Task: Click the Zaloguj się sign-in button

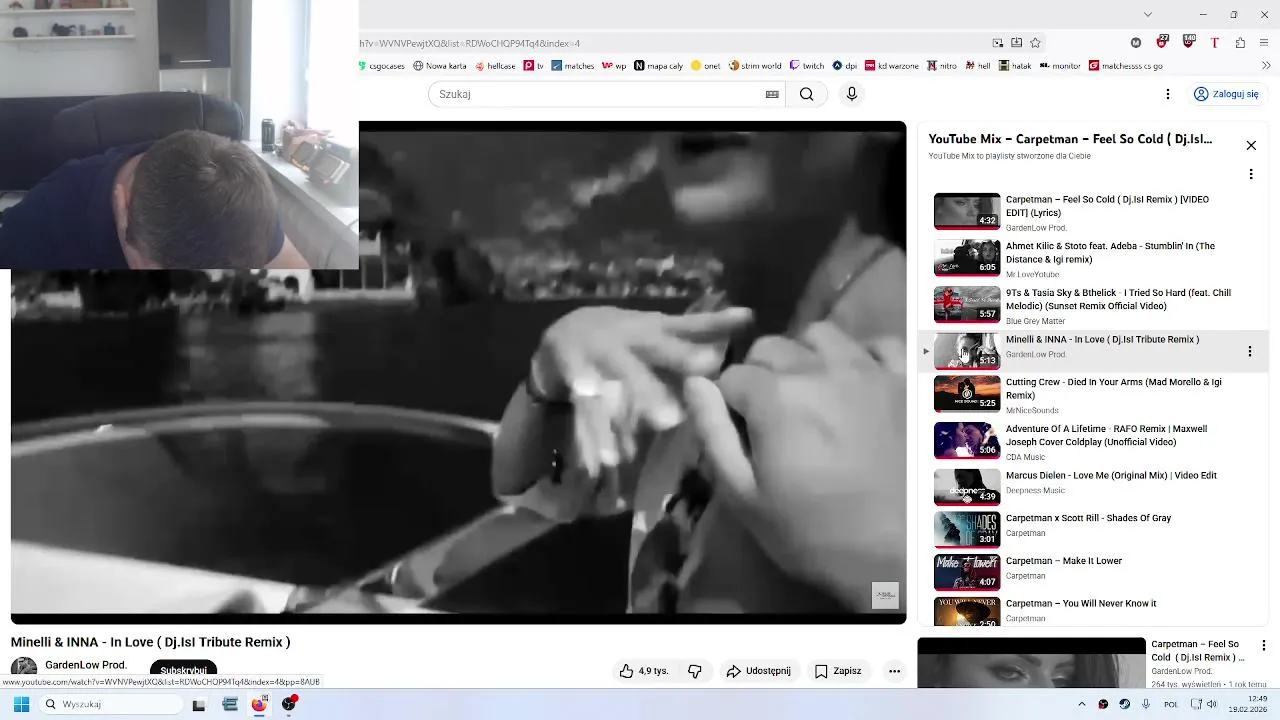Action: pyautogui.click(x=1226, y=94)
